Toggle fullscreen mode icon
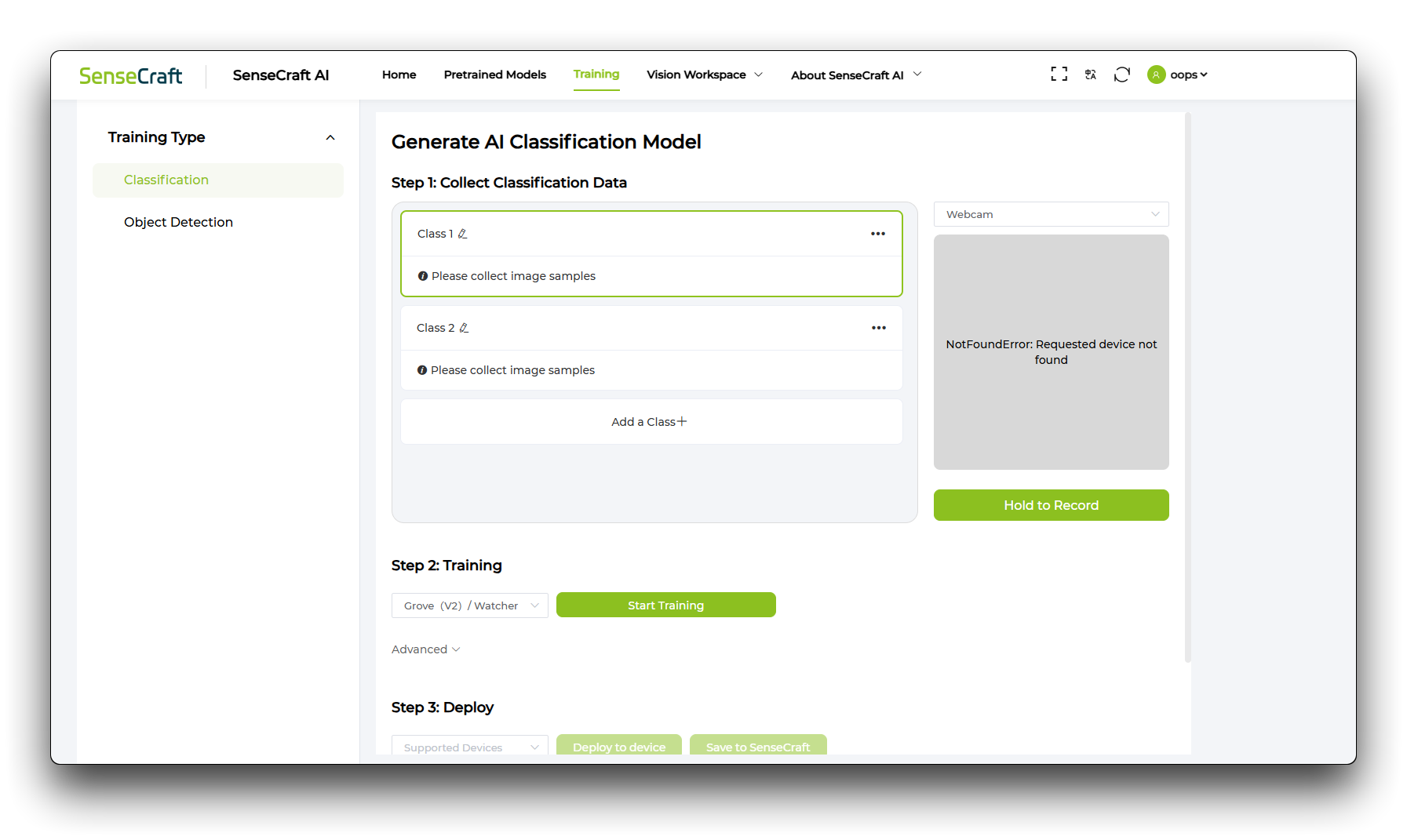The width and height of the screenshot is (1407, 840). (x=1059, y=74)
